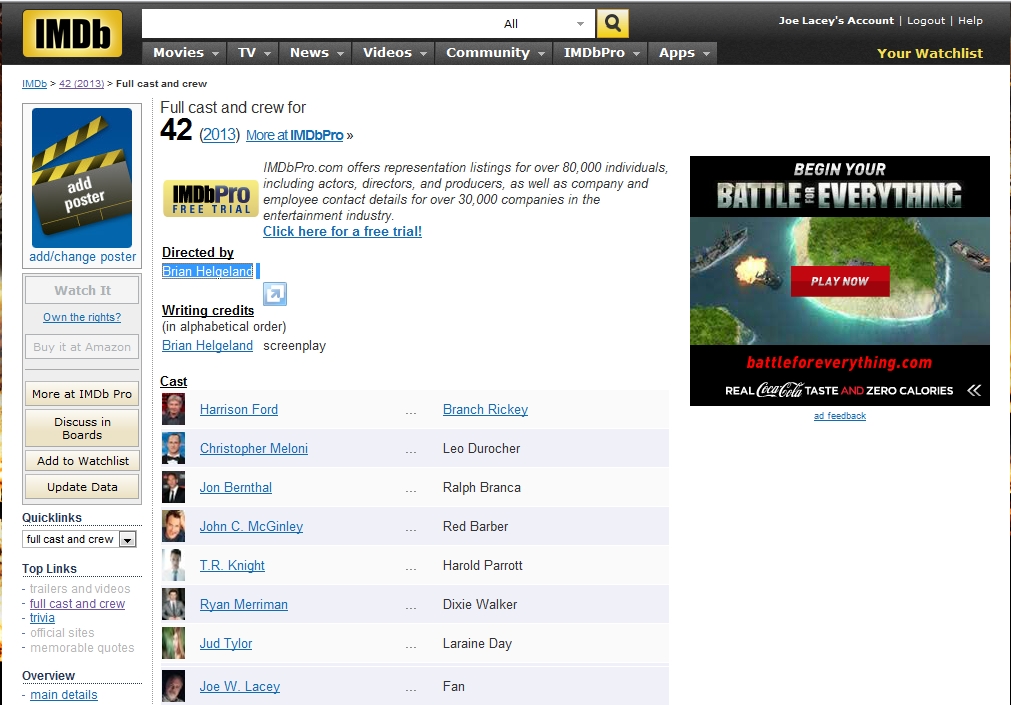Expand the News menu
Screen dimensions: 1011x705
point(316,53)
